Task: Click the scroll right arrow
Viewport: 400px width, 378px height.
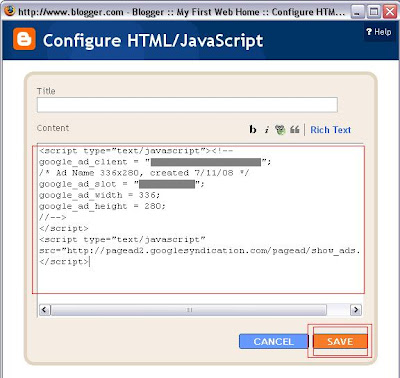Action: coord(356,310)
